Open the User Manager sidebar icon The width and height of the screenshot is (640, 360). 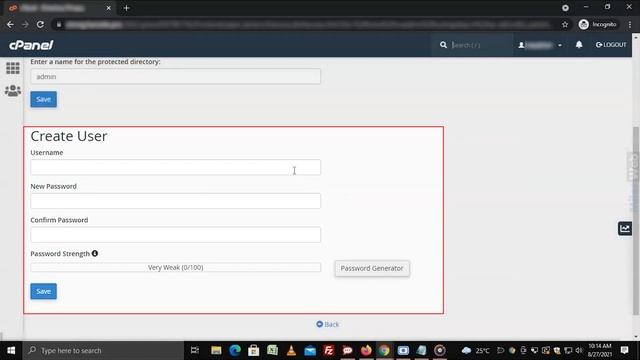coord(13,90)
